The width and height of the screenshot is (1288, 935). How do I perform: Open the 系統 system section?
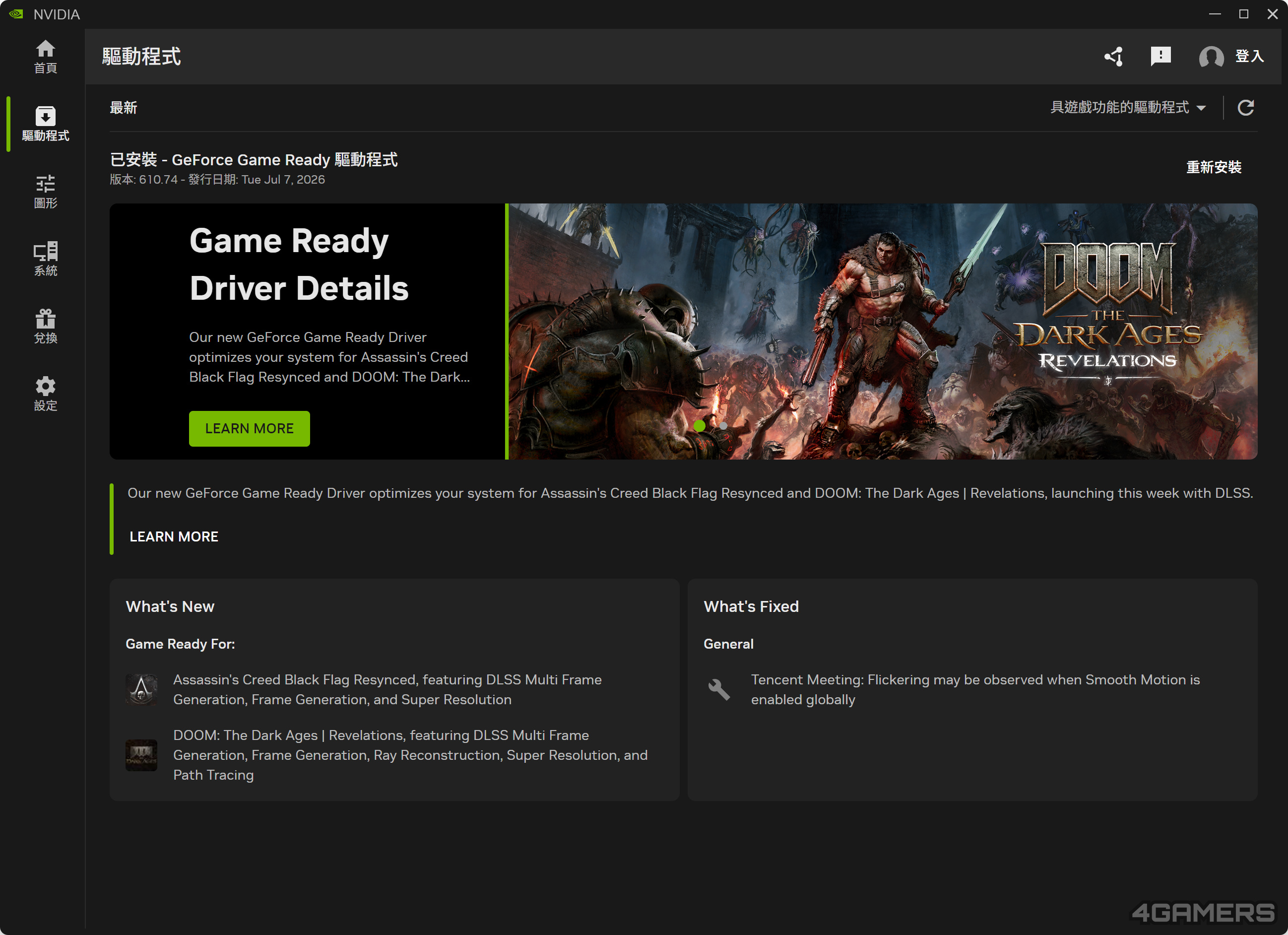[46, 259]
